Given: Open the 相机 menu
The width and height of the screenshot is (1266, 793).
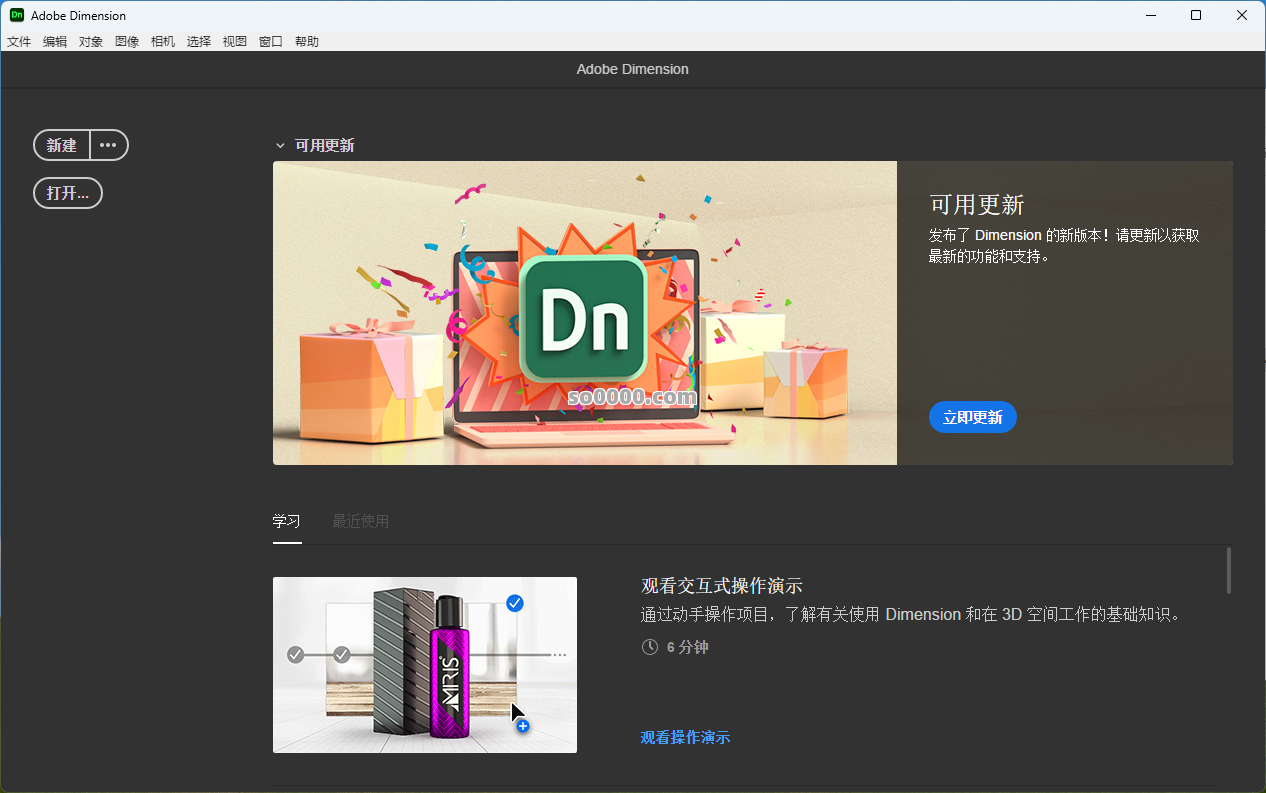Looking at the screenshot, I should pyautogui.click(x=162, y=41).
